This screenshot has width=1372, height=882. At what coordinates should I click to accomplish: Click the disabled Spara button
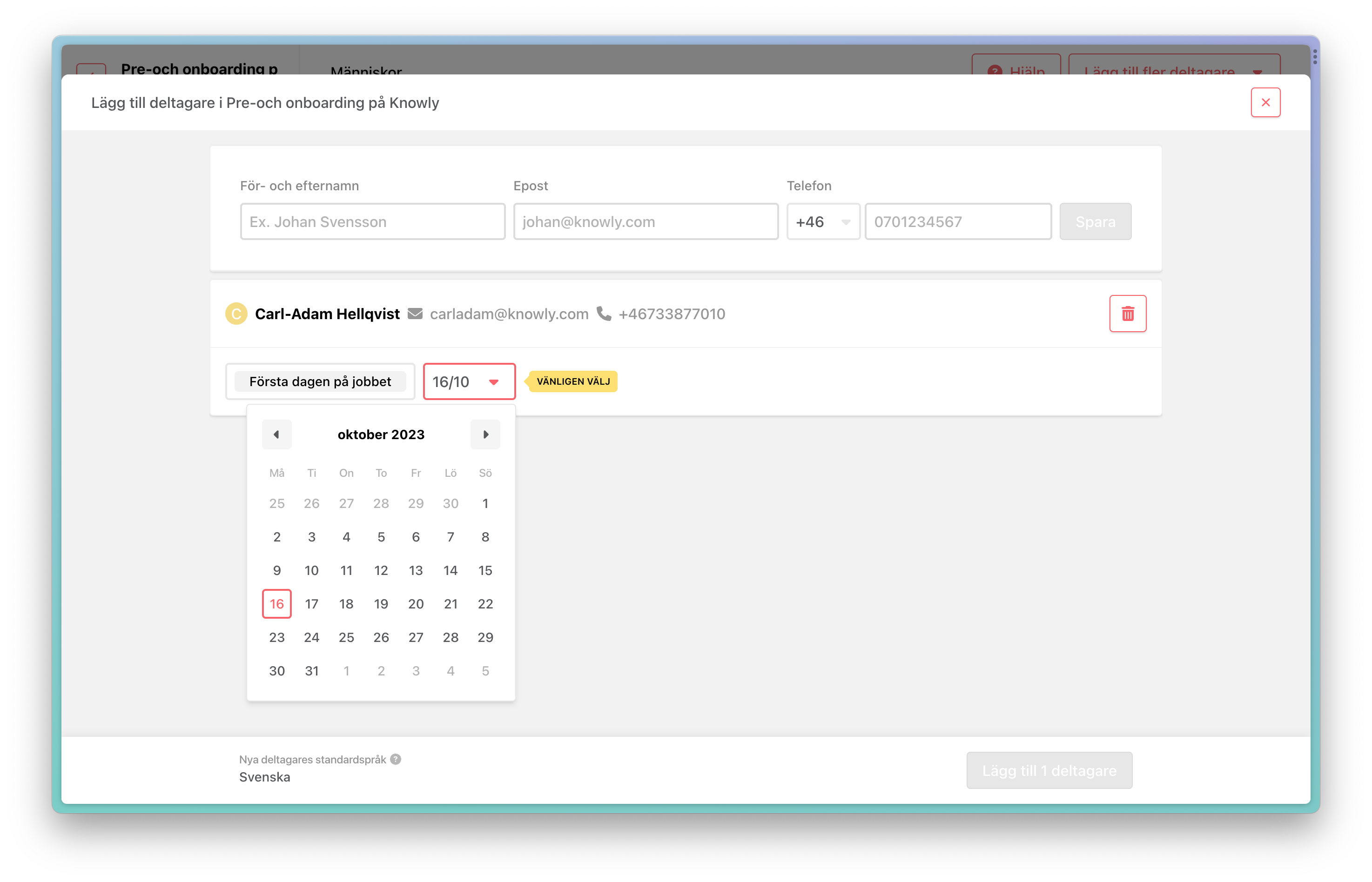click(x=1095, y=221)
